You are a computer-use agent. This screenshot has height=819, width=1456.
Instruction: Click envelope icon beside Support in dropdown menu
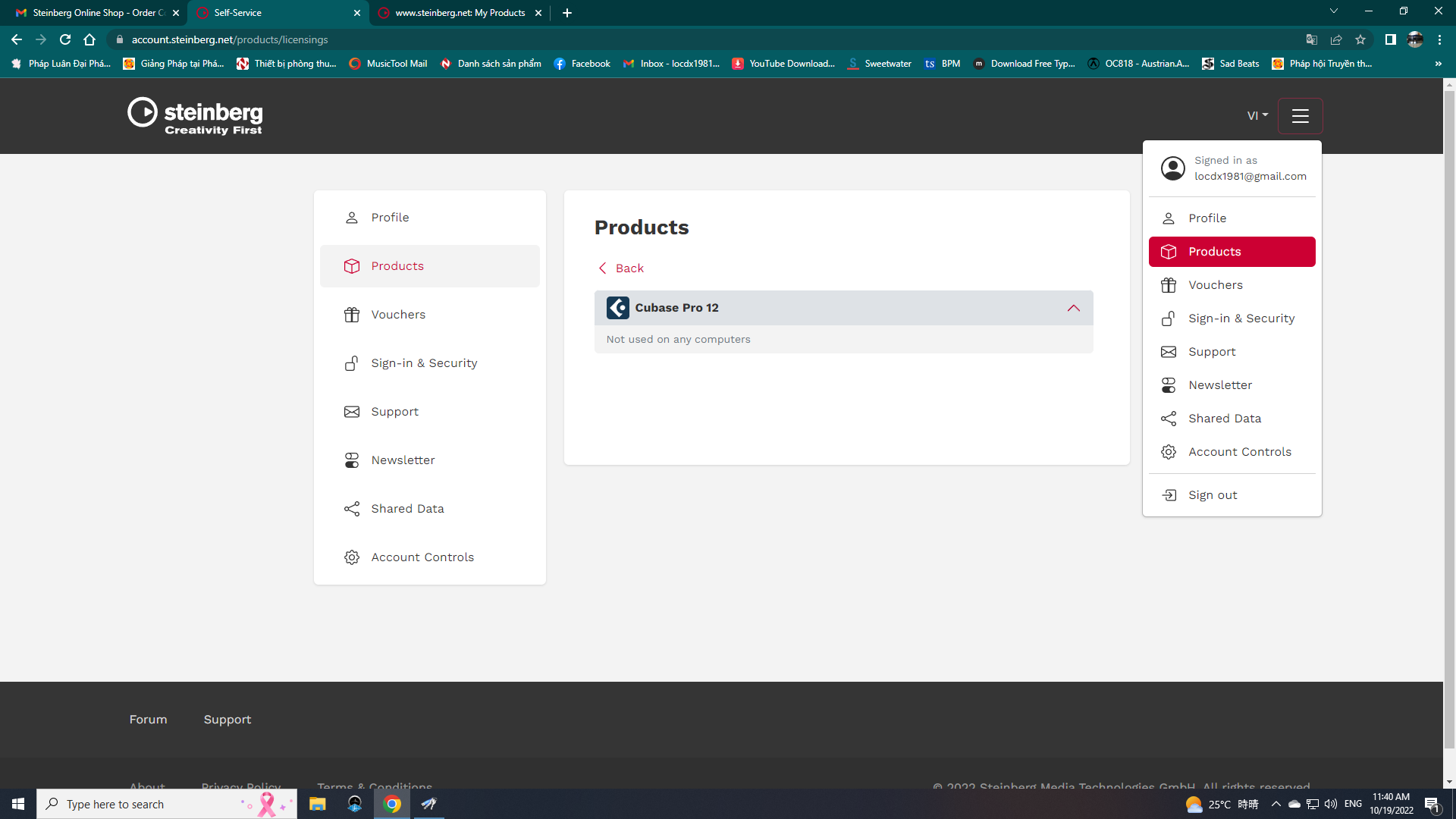1169,352
